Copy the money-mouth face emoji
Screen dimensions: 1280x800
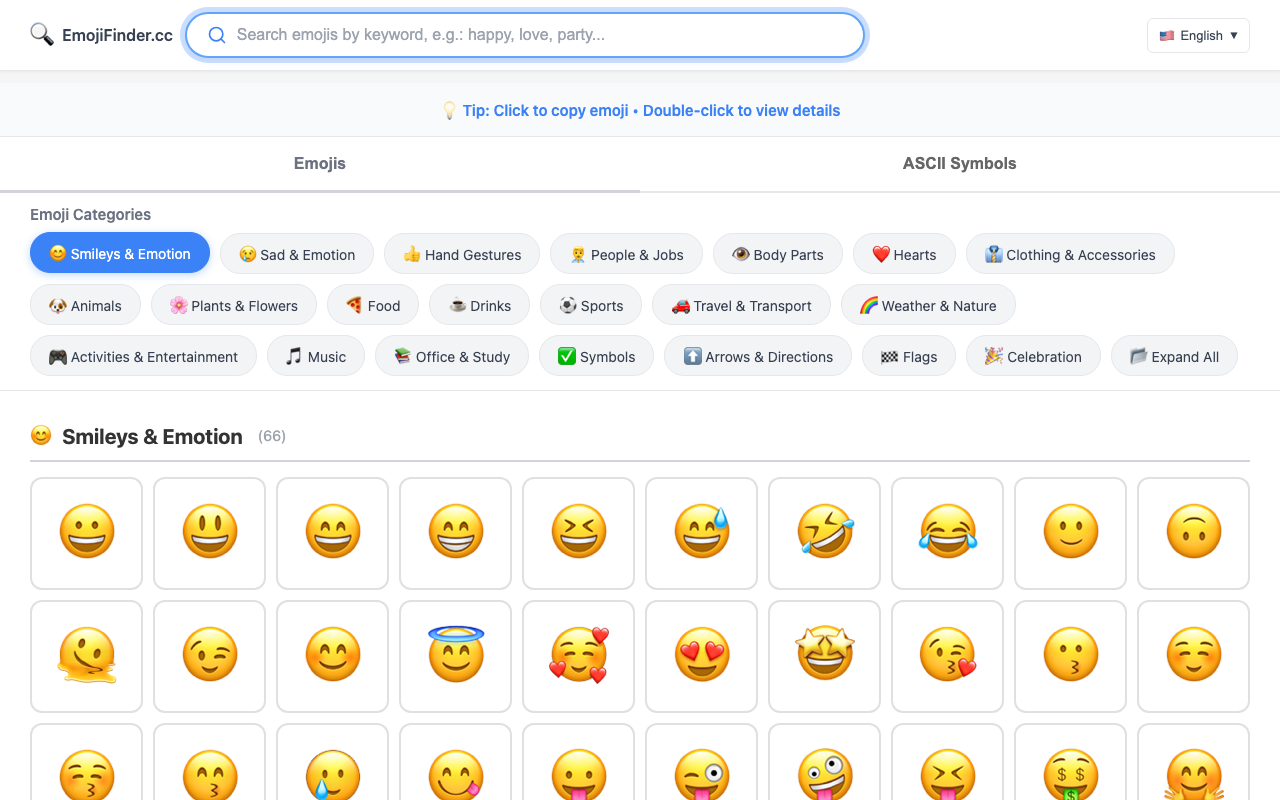tap(1070, 762)
